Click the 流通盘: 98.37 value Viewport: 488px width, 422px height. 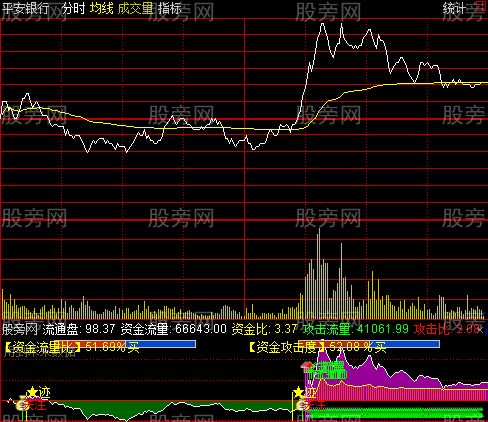[x=79, y=329]
